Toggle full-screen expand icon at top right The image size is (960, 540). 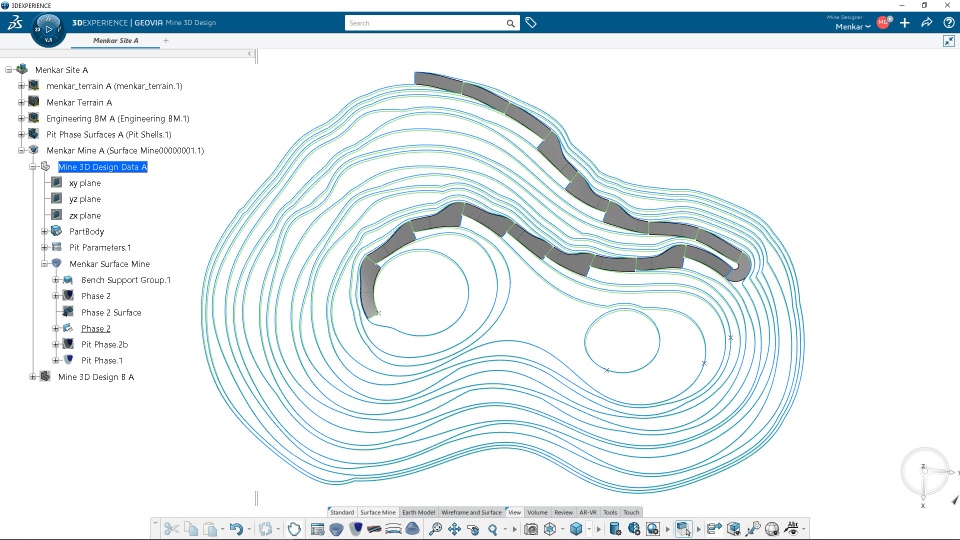click(949, 41)
